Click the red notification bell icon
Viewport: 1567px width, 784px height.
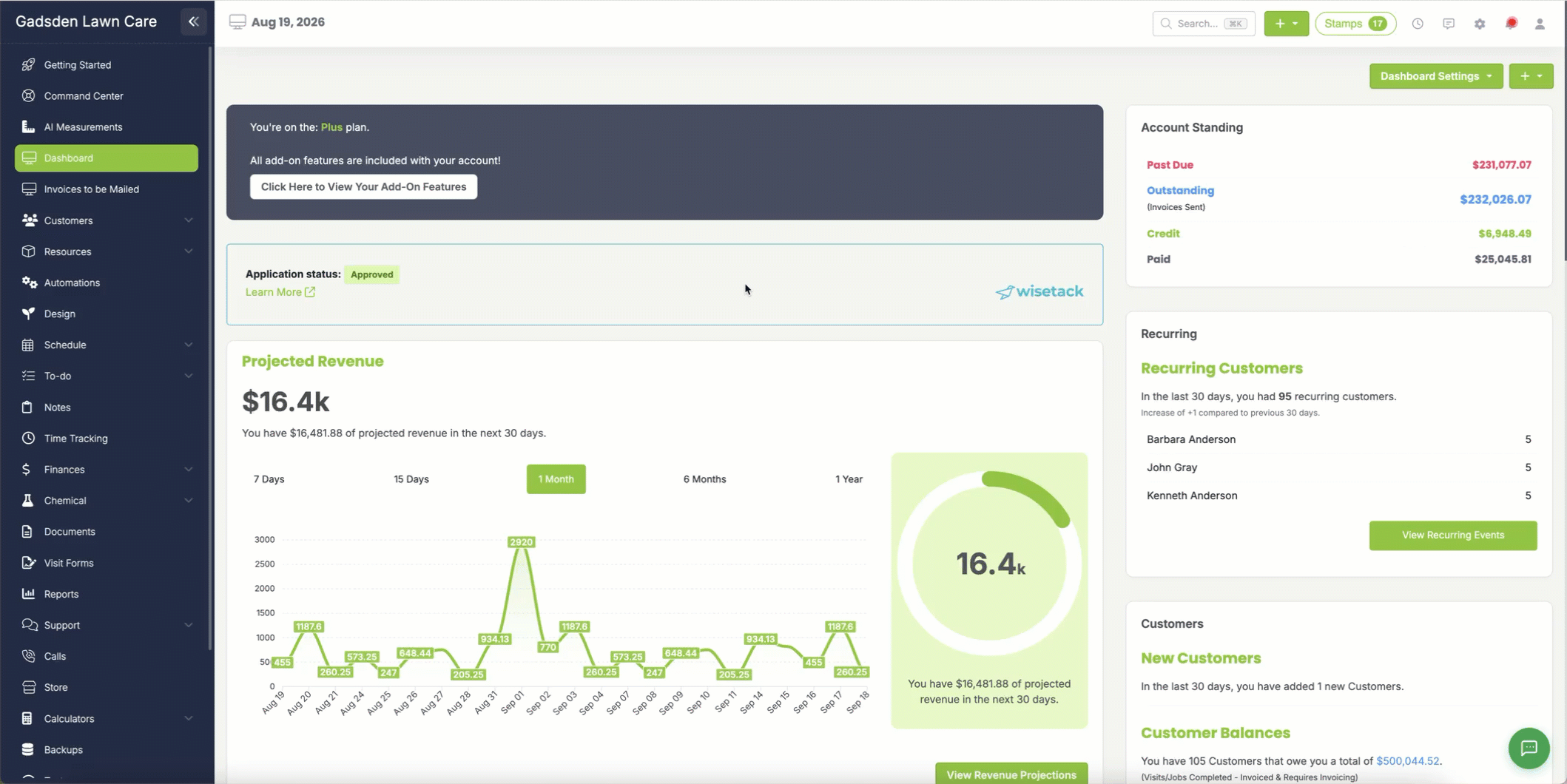coord(1511,24)
